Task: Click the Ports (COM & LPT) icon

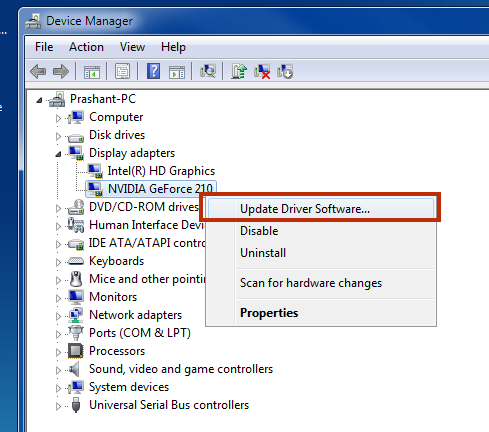Action: click(76, 333)
